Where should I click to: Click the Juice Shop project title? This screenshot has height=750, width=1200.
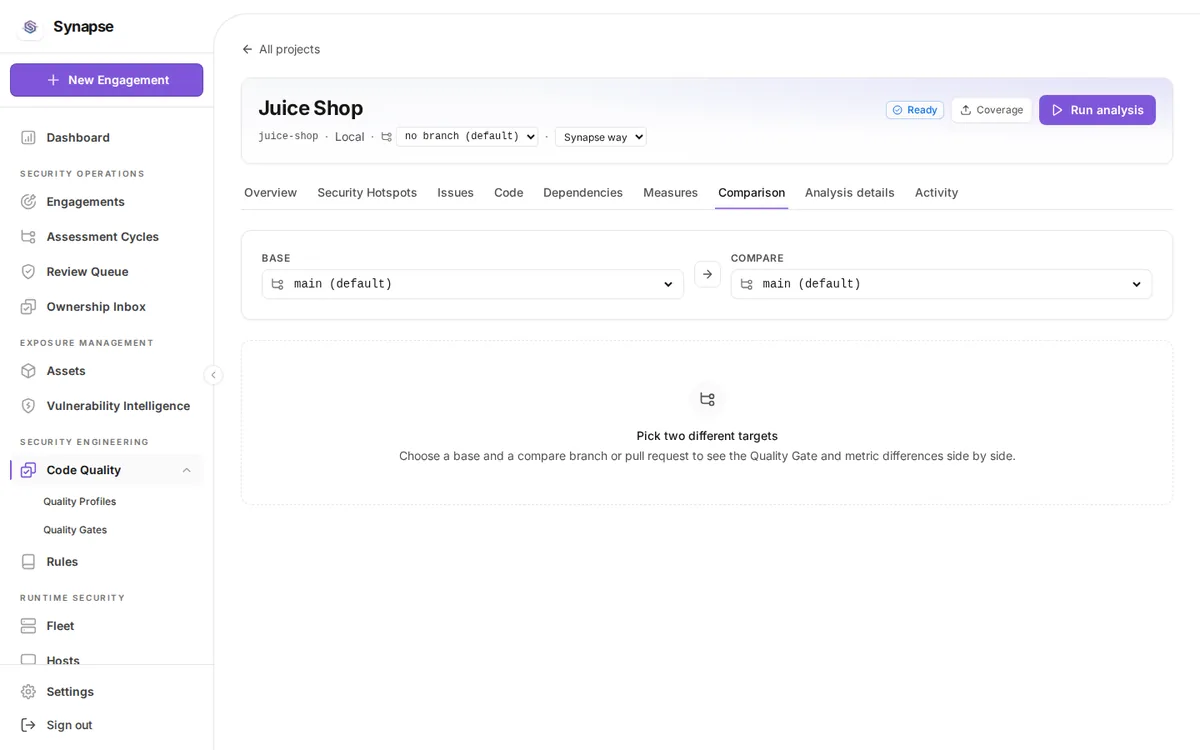(x=310, y=108)
